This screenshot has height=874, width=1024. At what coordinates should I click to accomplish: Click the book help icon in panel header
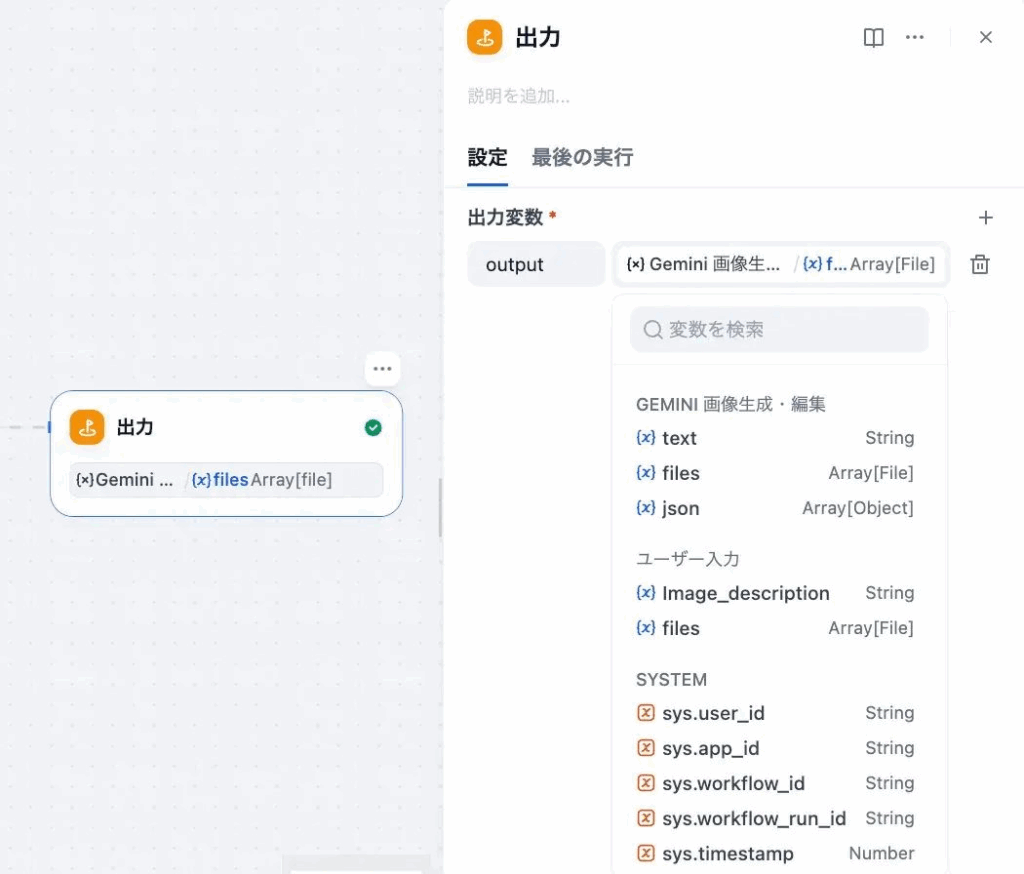pos(873,38)
